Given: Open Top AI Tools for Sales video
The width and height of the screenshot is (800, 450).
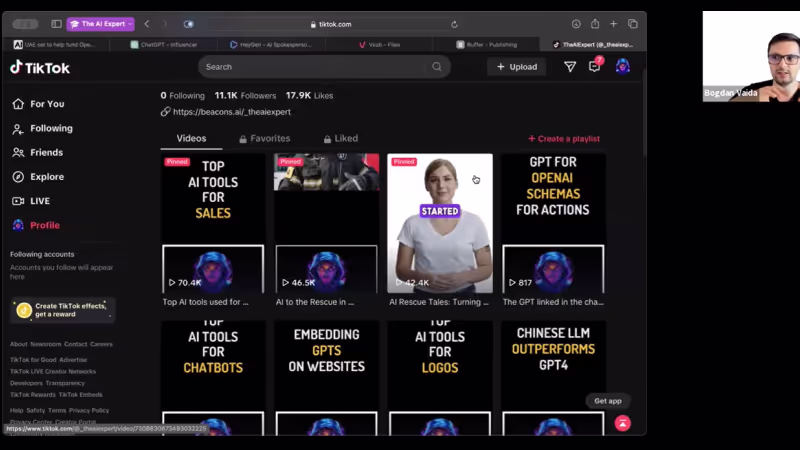Looking at the screenshot, I should pyautogui.click(x=213, y=223).
